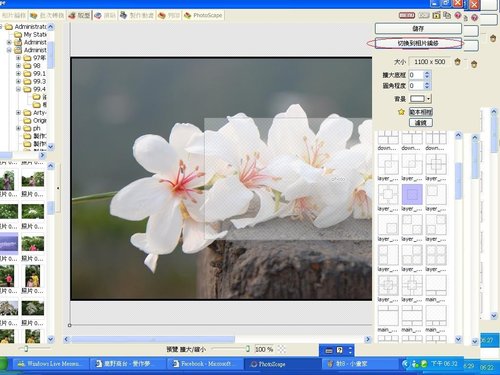Click the 預覽 zoom slider handle
The height and width of the screenshot is (375, 500).
click(x=248, y=349)
